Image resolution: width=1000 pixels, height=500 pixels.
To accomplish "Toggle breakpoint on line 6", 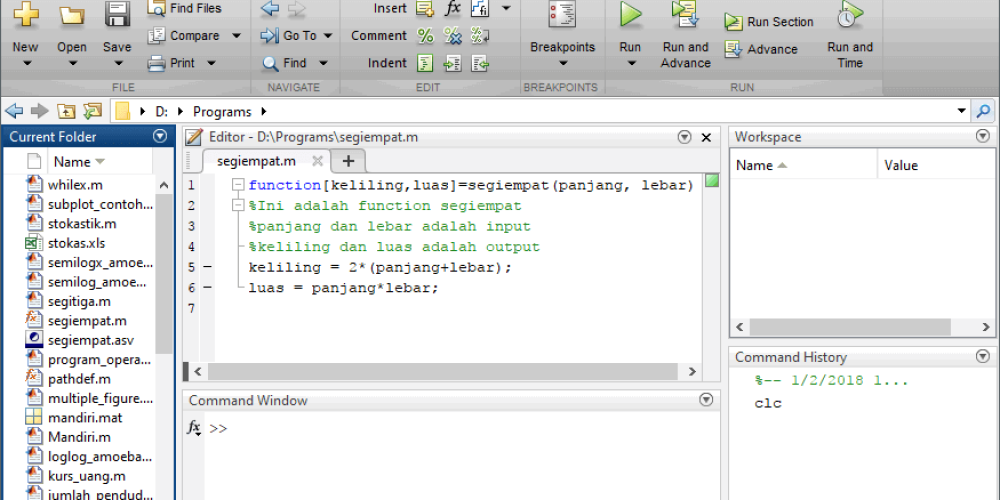I will point(207,287).
